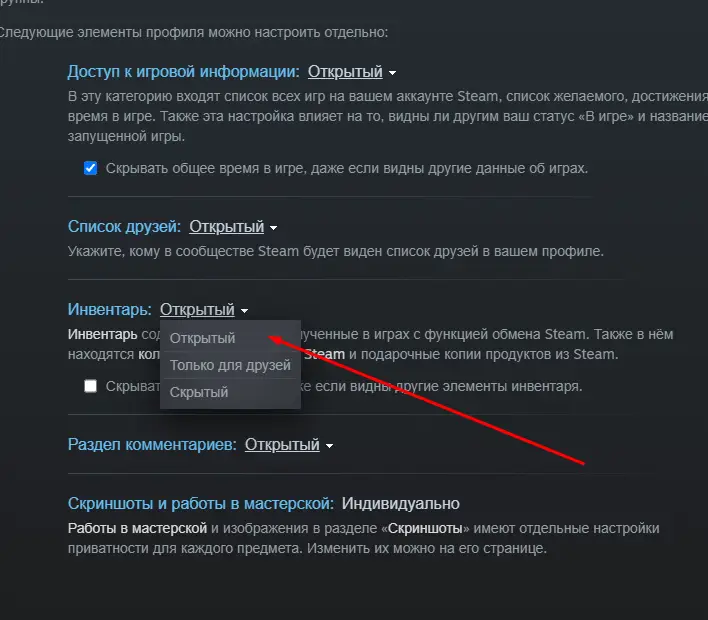708x620 pixels.
Task: Click the arrow next to Раздел комментариев value
Action: pyautogui.click(x=329, y=446)
